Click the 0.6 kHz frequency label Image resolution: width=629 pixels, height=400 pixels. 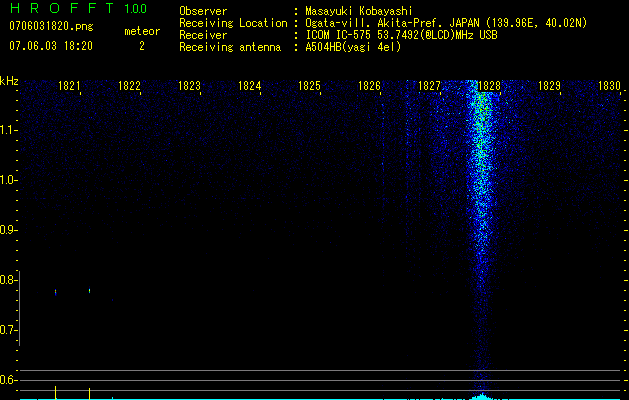(x=8, y=380)
